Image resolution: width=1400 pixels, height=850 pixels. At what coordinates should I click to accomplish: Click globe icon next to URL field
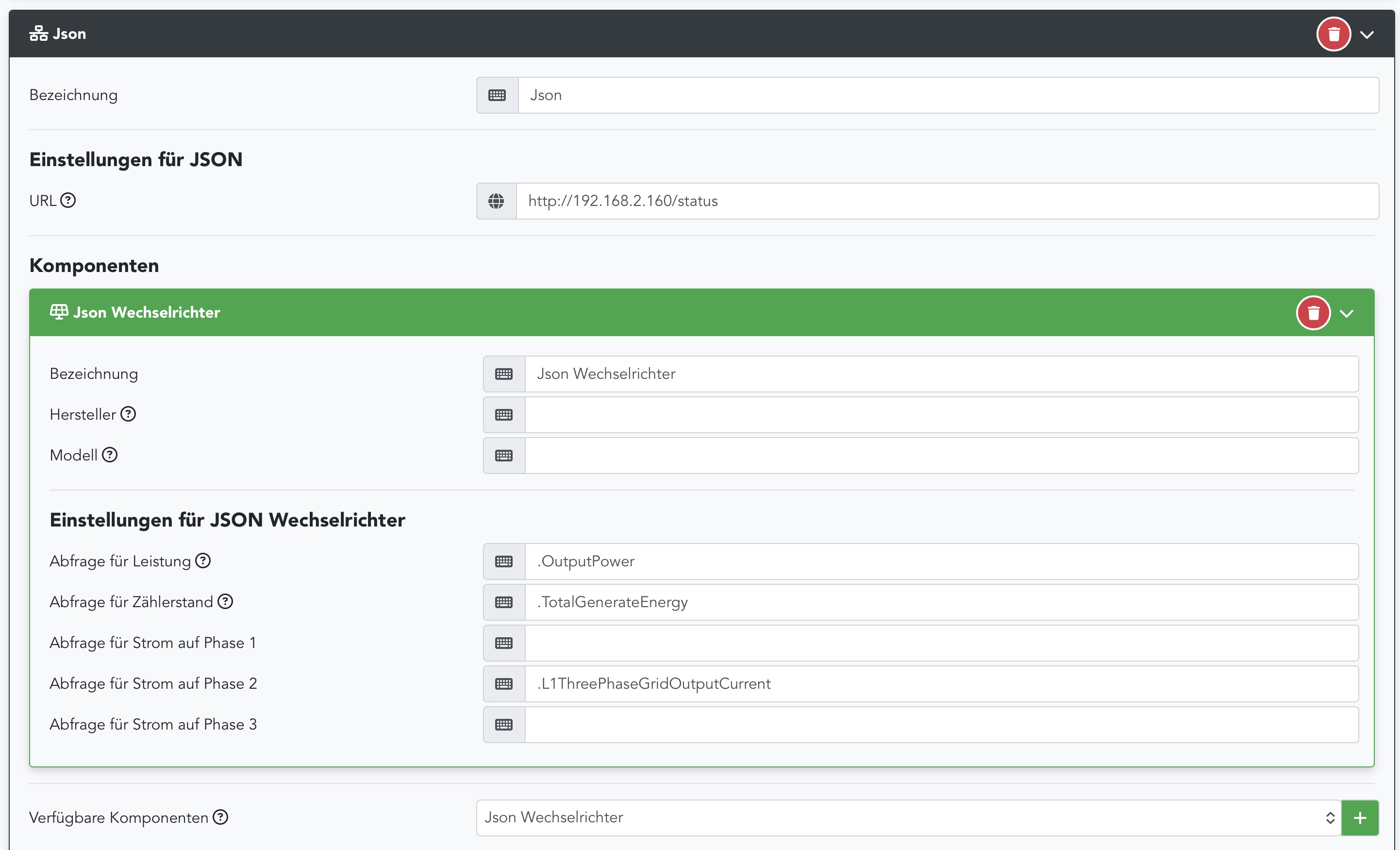click(496, 201)
